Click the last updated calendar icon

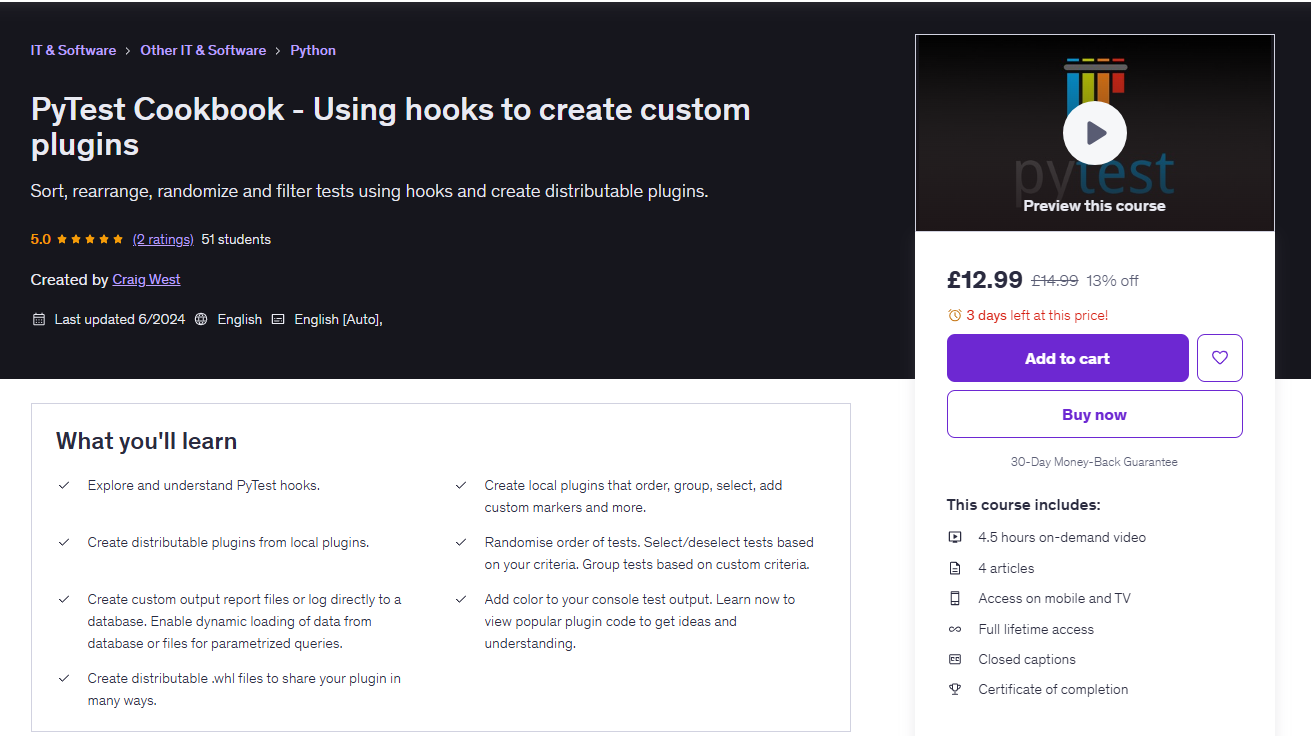[39, 320]
